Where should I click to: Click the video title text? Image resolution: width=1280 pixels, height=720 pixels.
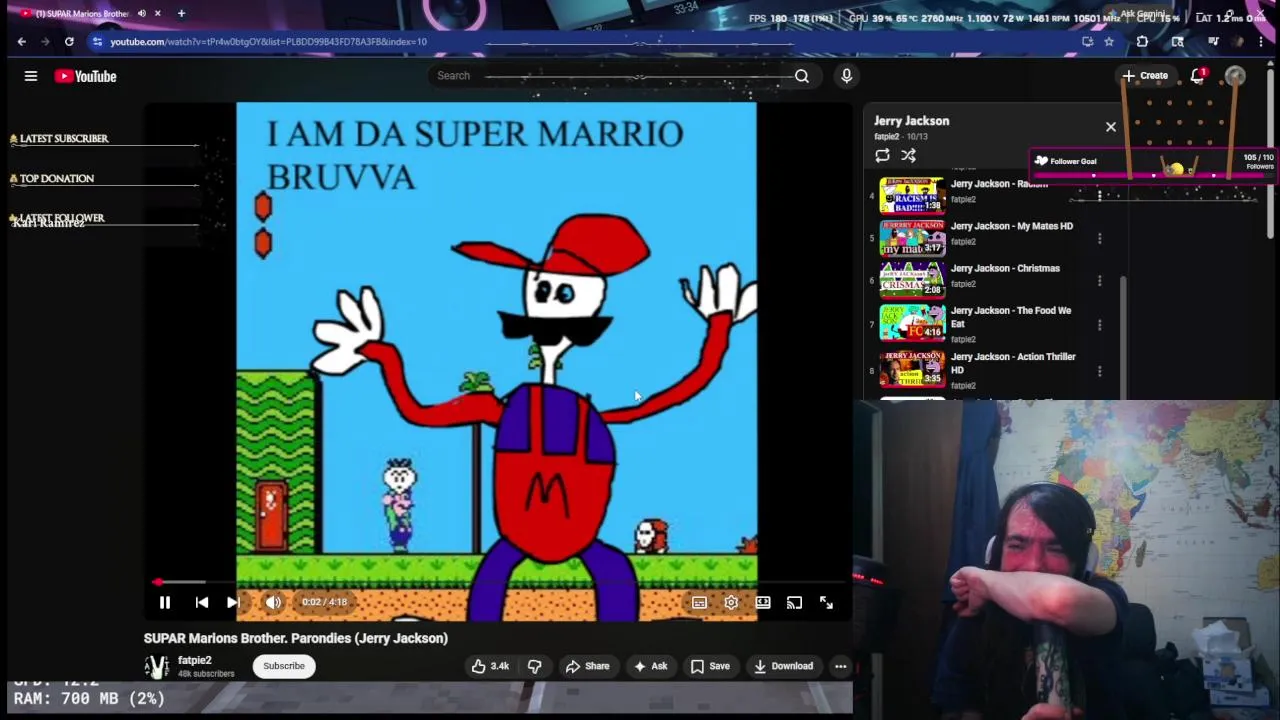[x=296, y=638]
